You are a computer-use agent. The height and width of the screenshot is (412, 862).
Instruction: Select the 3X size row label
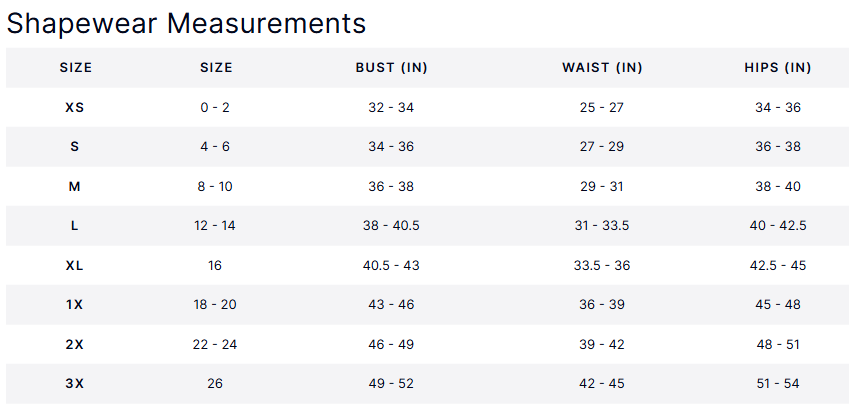coord(75,383)
